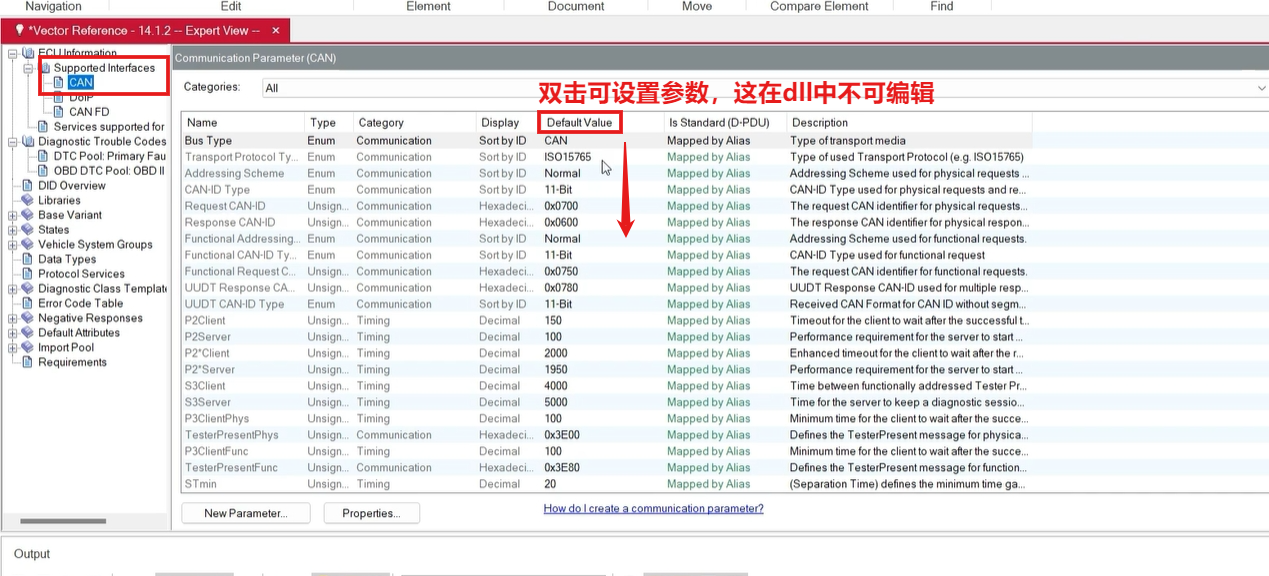Click the Default Attributes layers icon
Viewport: 1269px width, 576px height.
coord(28,333)
